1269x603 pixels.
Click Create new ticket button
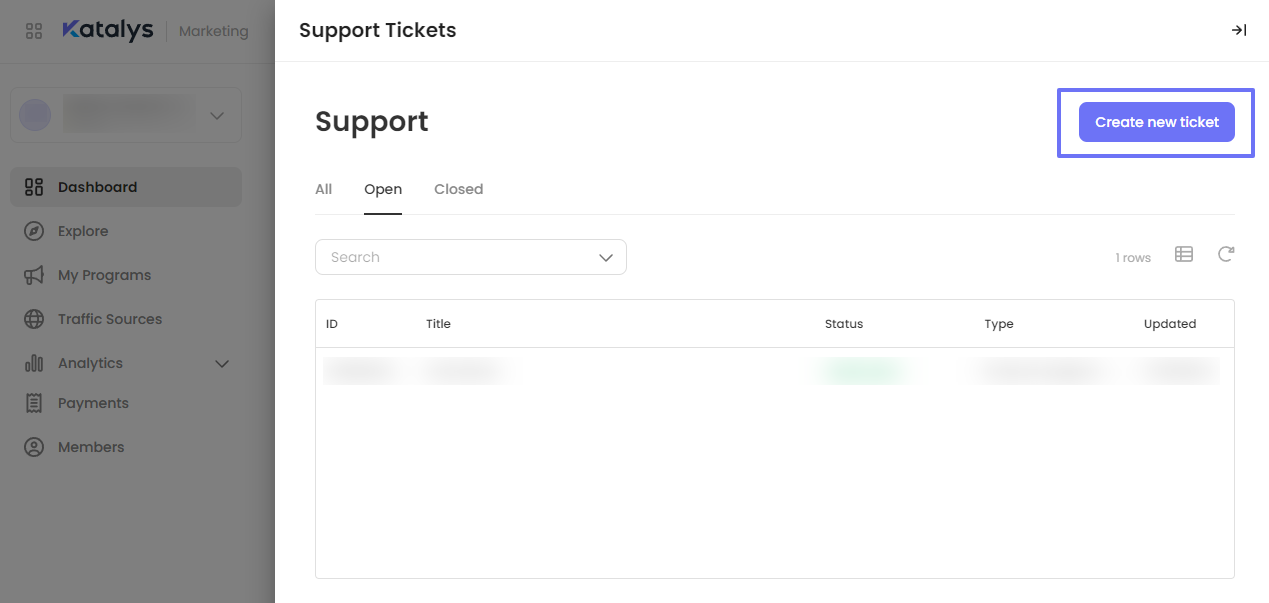[1156, 122]
